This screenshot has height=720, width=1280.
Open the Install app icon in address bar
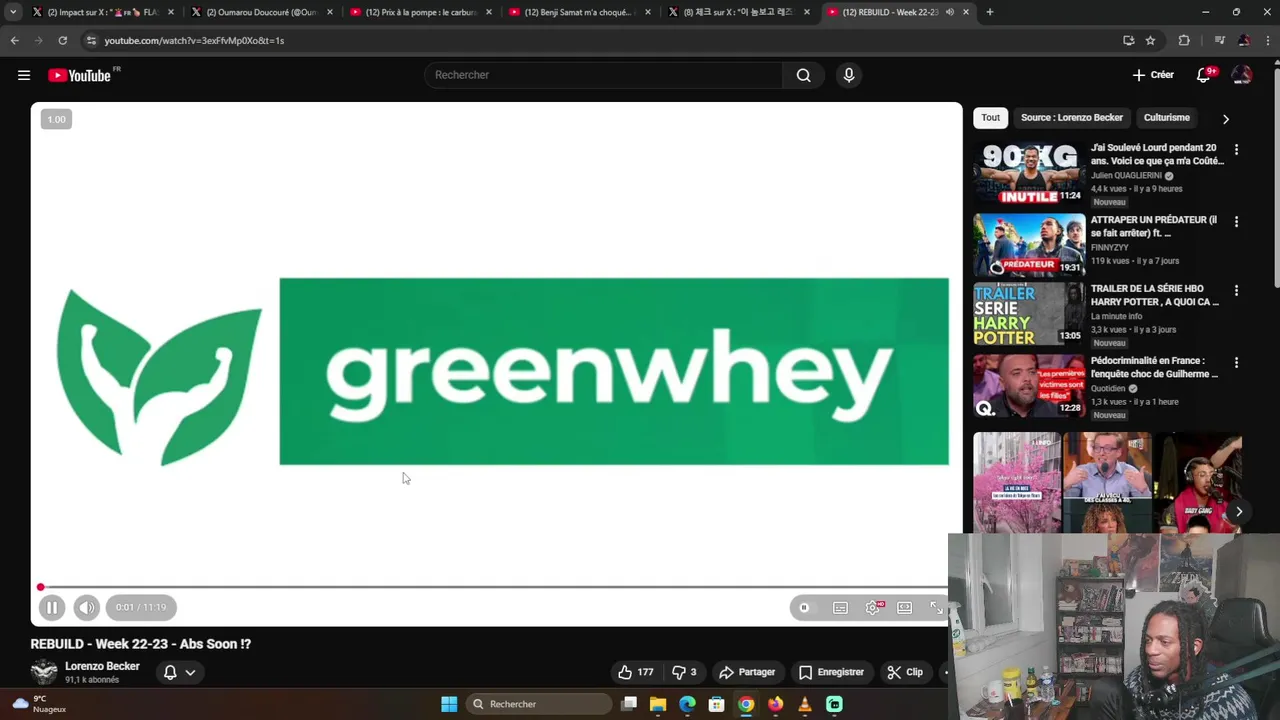click(1129, 40)
